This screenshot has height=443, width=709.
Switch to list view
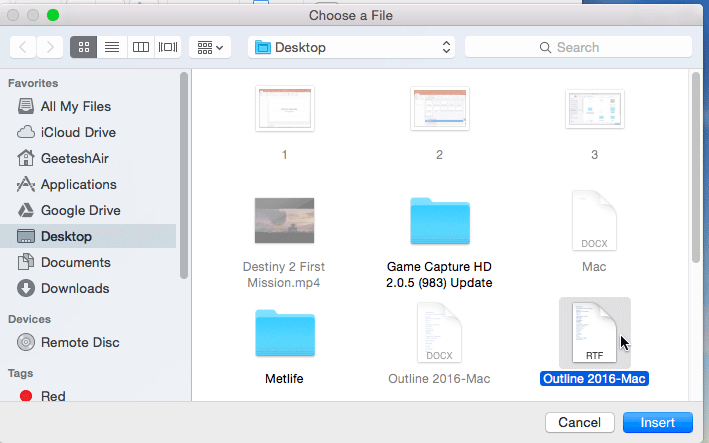click(112, 47)
